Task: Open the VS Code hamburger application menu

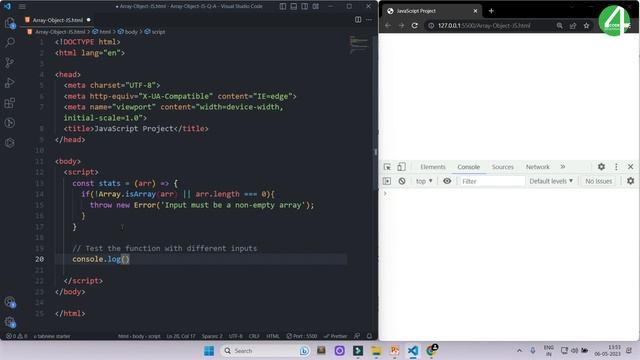Action: 22,6
